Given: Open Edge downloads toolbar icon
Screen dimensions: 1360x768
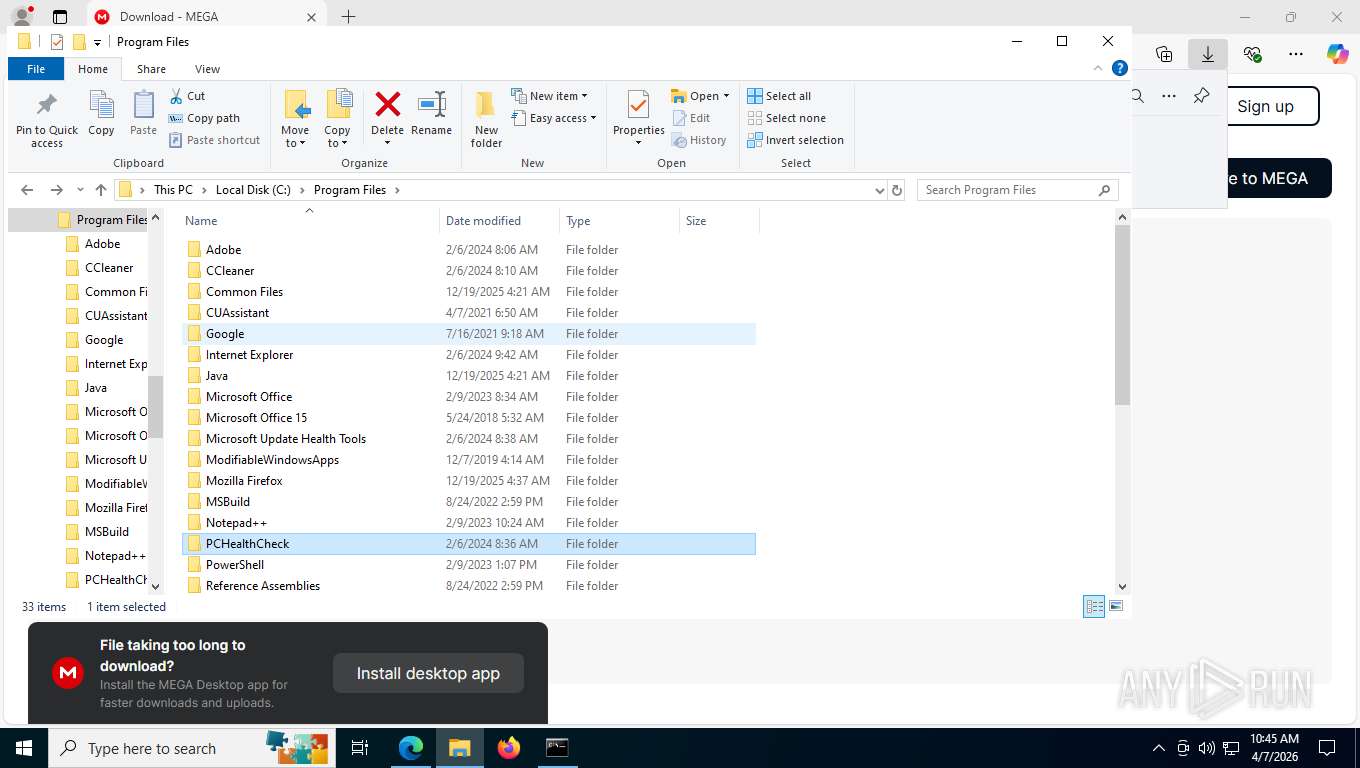Looking at the screenshot, I should [1208, 54].
